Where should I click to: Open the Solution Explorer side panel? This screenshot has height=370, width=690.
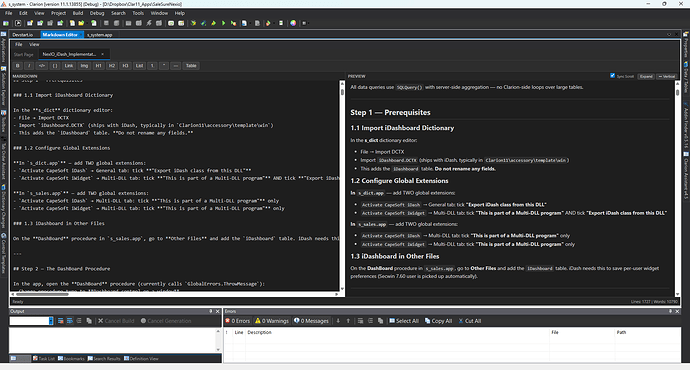coord(4,86)
